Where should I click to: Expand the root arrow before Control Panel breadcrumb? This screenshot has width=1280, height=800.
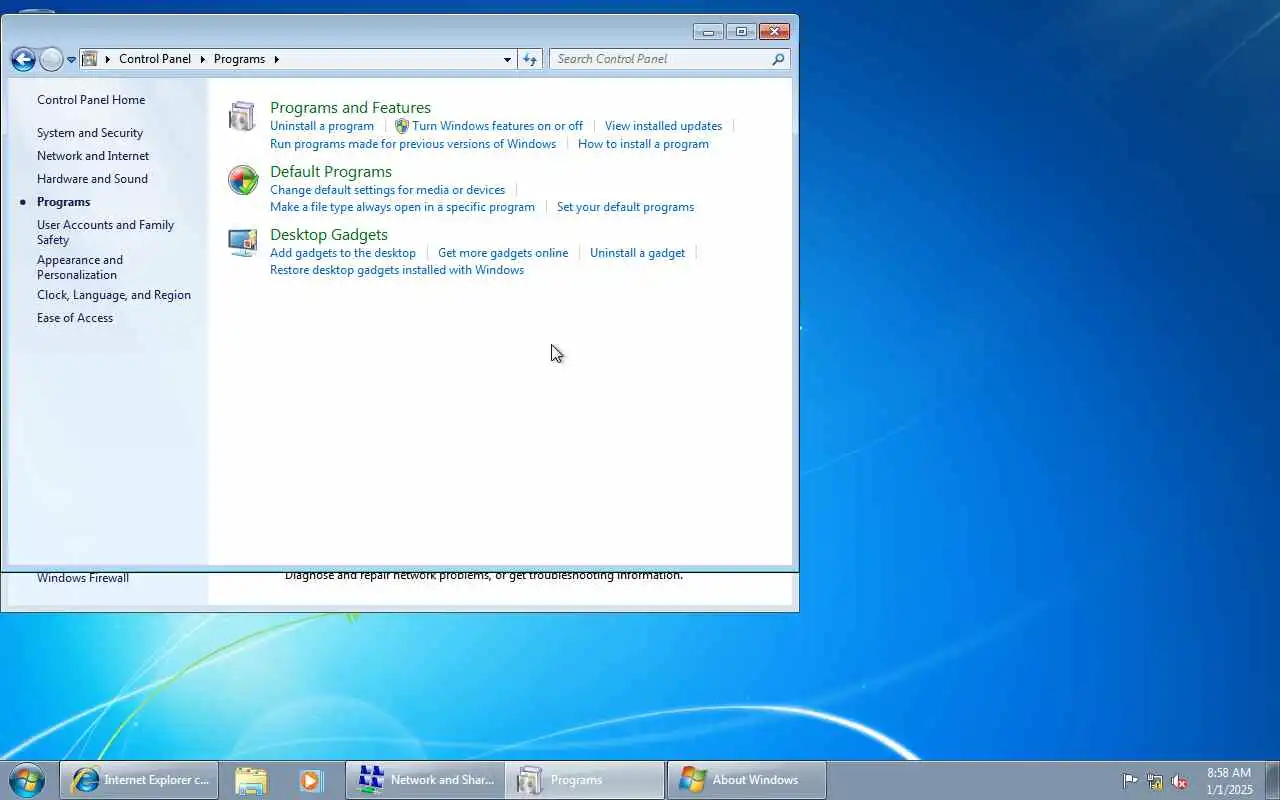click(x=108, y=59)
